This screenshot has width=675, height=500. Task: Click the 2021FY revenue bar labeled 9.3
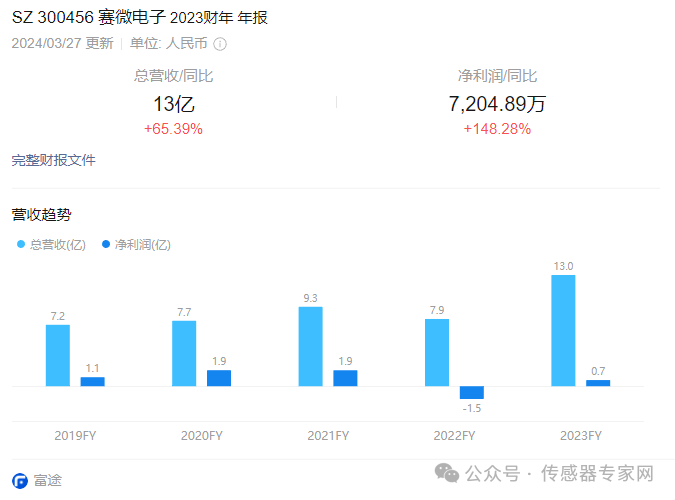[x=310, y=346]
